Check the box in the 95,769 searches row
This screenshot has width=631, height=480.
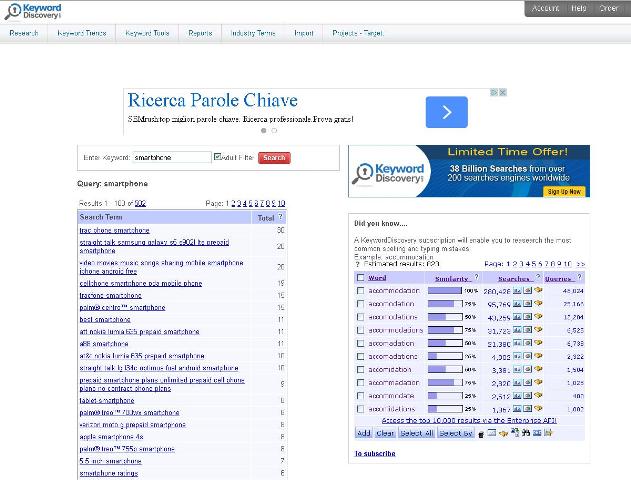tap(361, 304)
